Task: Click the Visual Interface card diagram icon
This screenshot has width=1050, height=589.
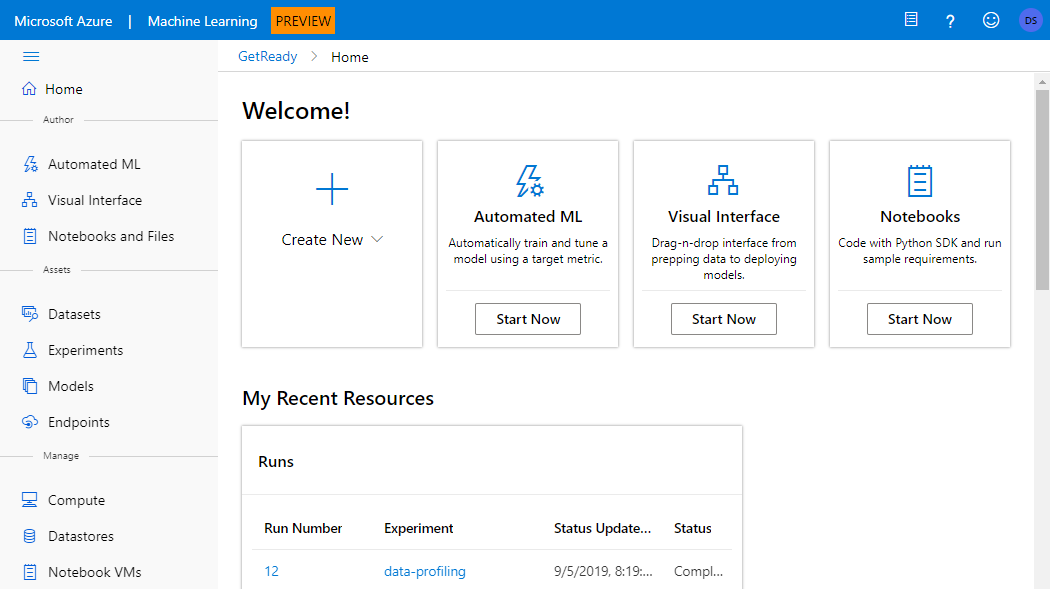Action: (x=723, y=180)
